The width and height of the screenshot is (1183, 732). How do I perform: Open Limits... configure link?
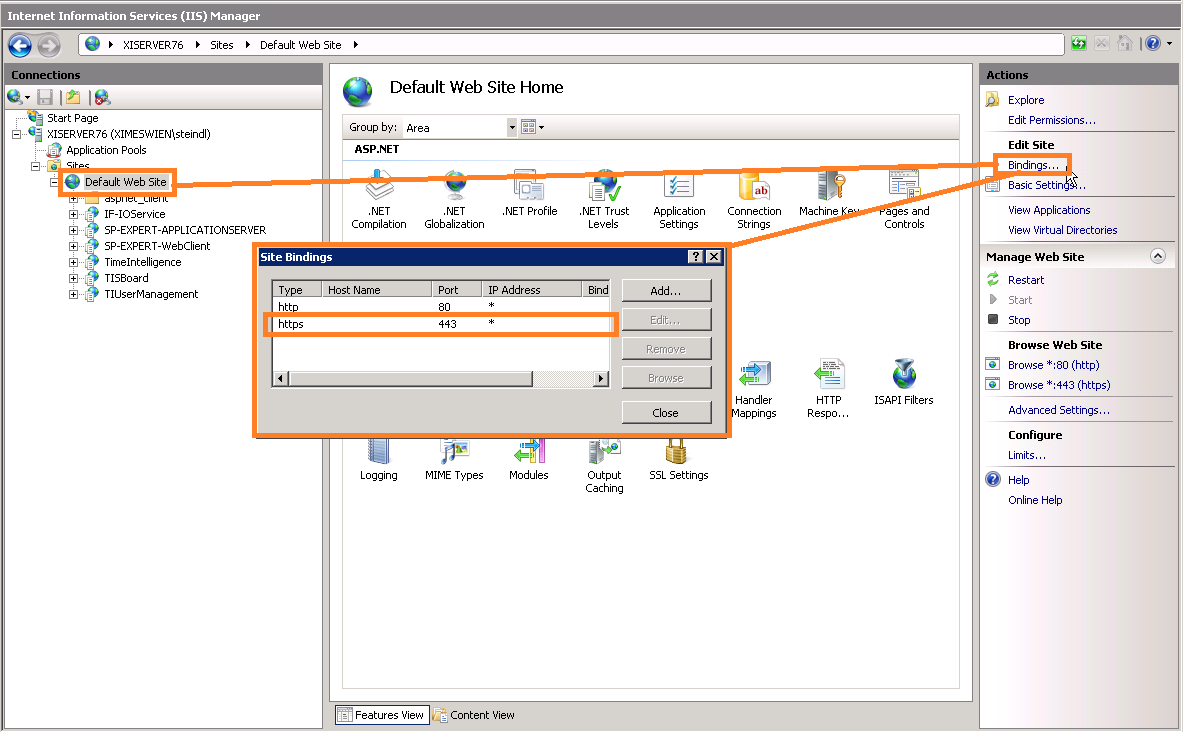[x=1026, y=455]
